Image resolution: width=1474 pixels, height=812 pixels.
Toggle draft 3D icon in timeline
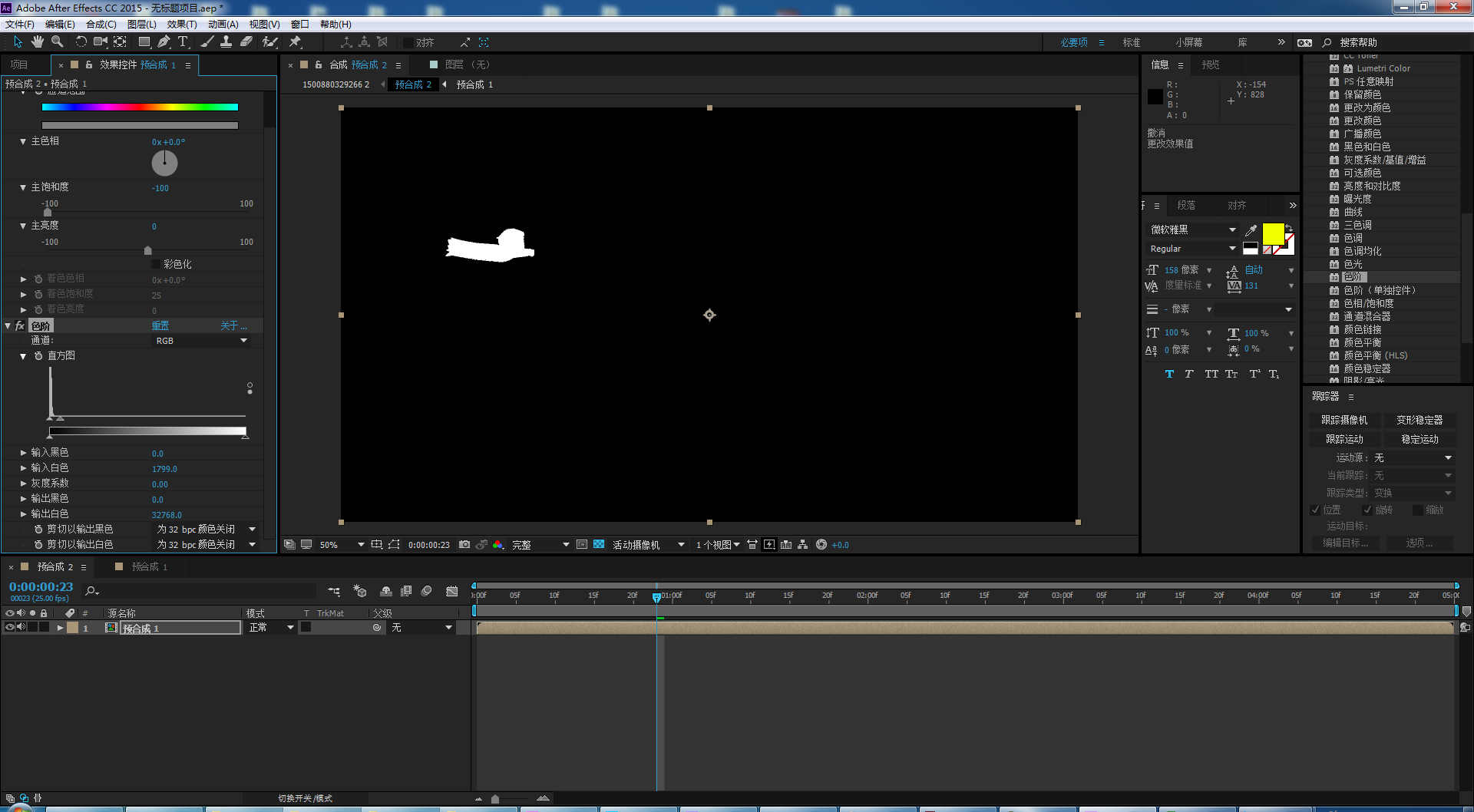coord(360,591)
